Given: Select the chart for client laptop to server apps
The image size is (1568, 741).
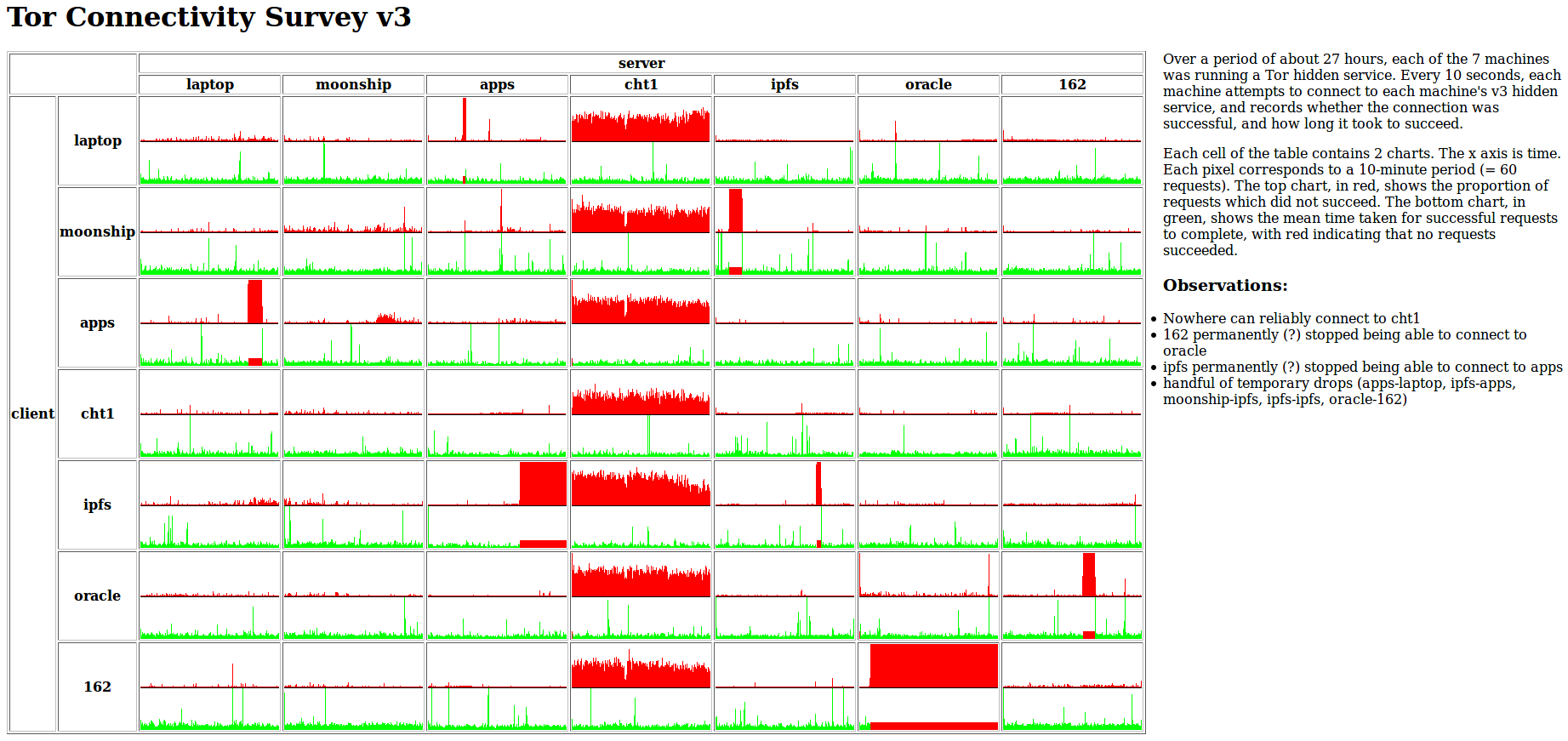Looking at the screenshot, I should (x=497, y=140).
